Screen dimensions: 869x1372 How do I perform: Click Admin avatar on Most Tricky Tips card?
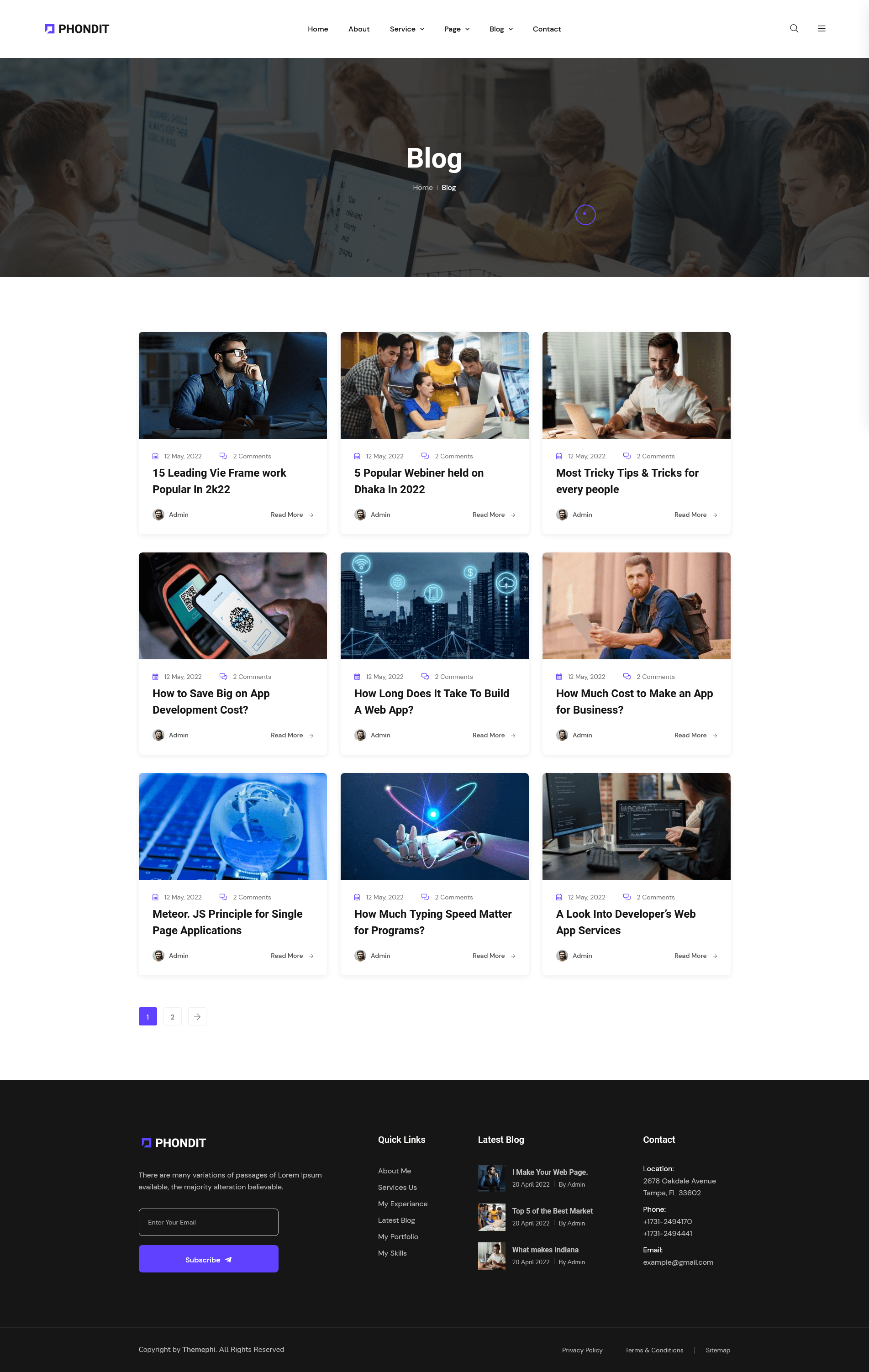[x=562, y=515]
